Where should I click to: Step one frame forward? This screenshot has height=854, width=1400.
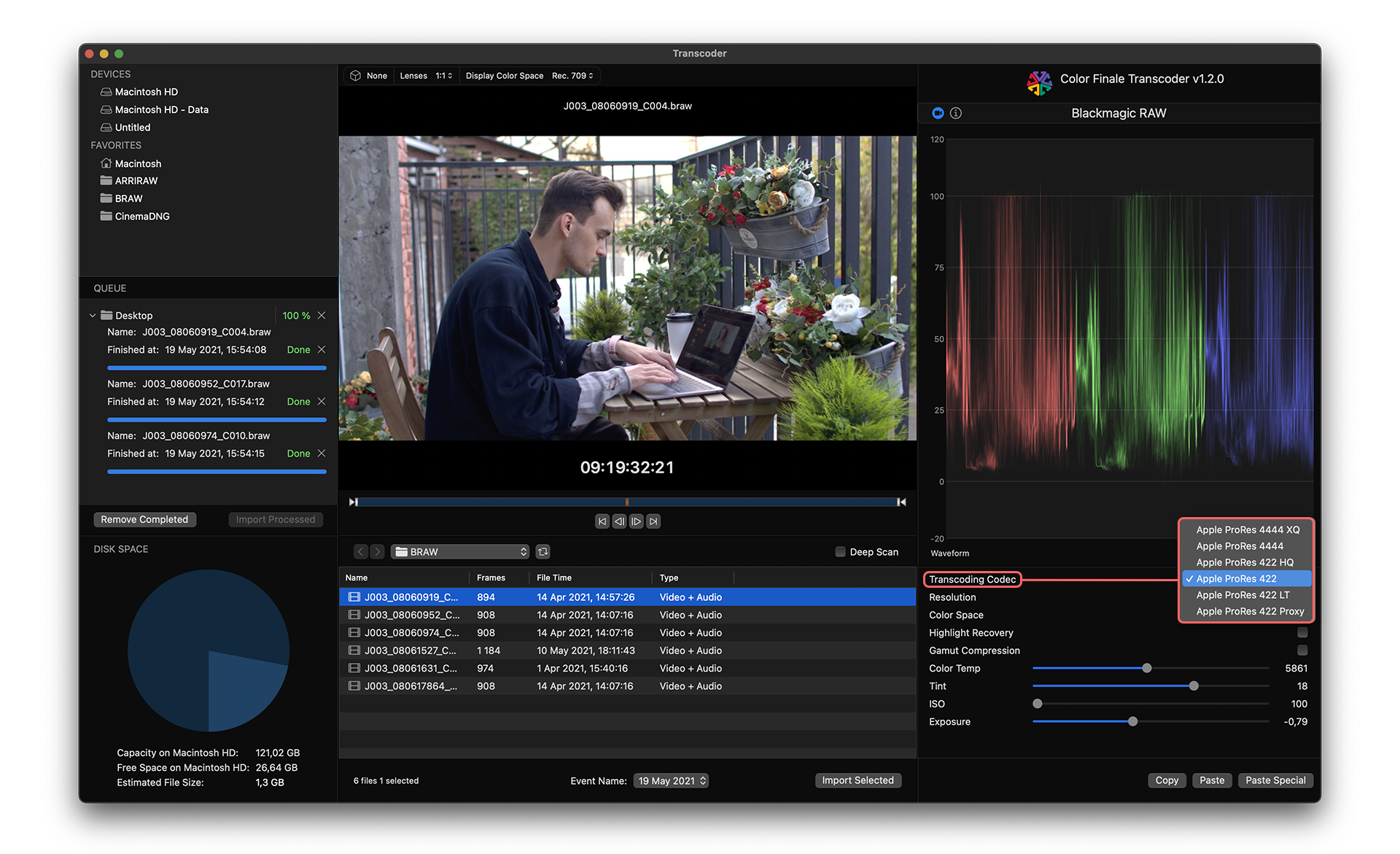point(637,521)
